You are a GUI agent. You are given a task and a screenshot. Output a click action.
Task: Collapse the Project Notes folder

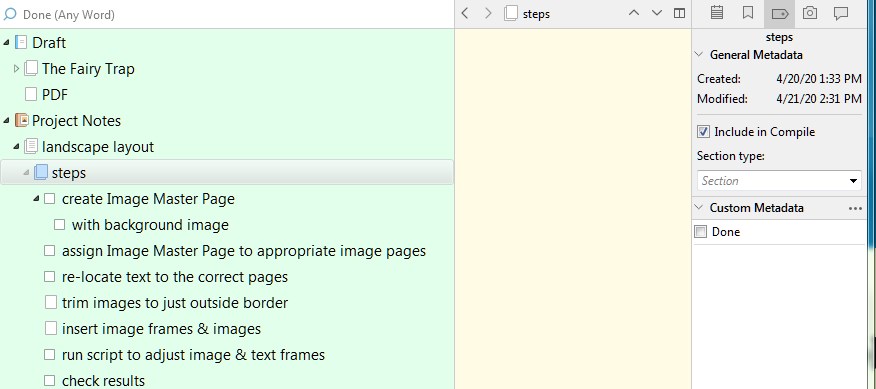[6, 121]
